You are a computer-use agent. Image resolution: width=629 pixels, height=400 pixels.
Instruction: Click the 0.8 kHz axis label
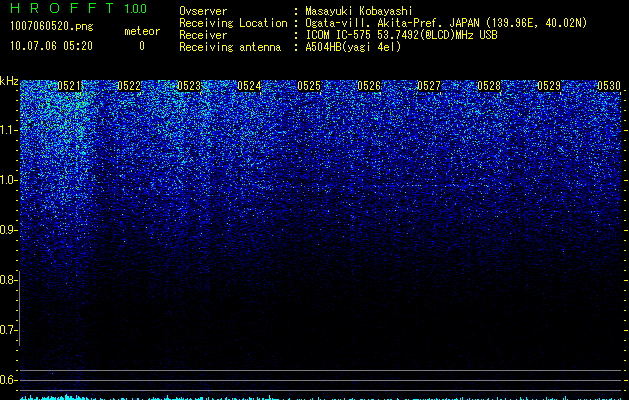[9, 280]
